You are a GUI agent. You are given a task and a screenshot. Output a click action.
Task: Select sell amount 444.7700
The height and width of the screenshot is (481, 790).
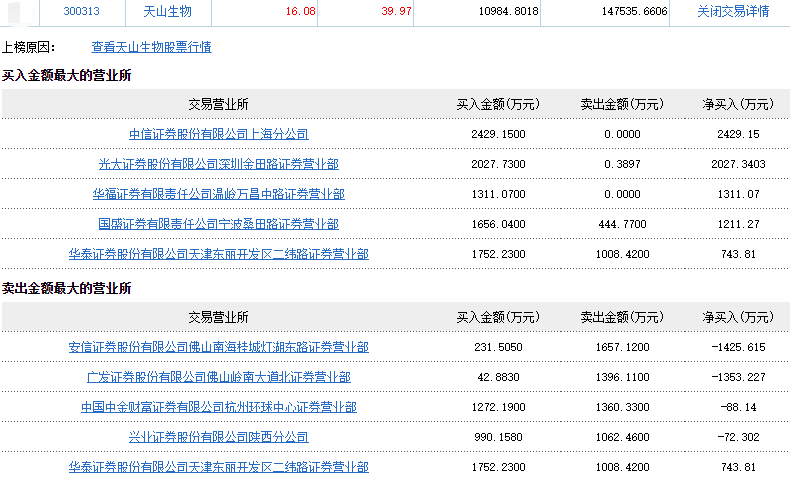622,224
